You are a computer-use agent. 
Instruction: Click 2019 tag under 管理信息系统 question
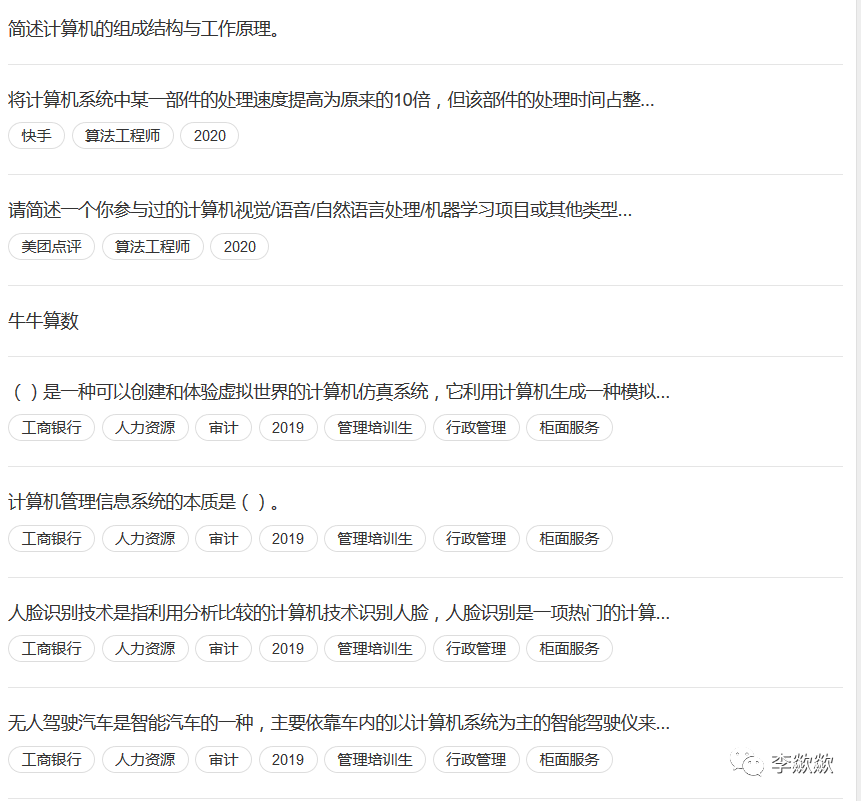[288, 539]
